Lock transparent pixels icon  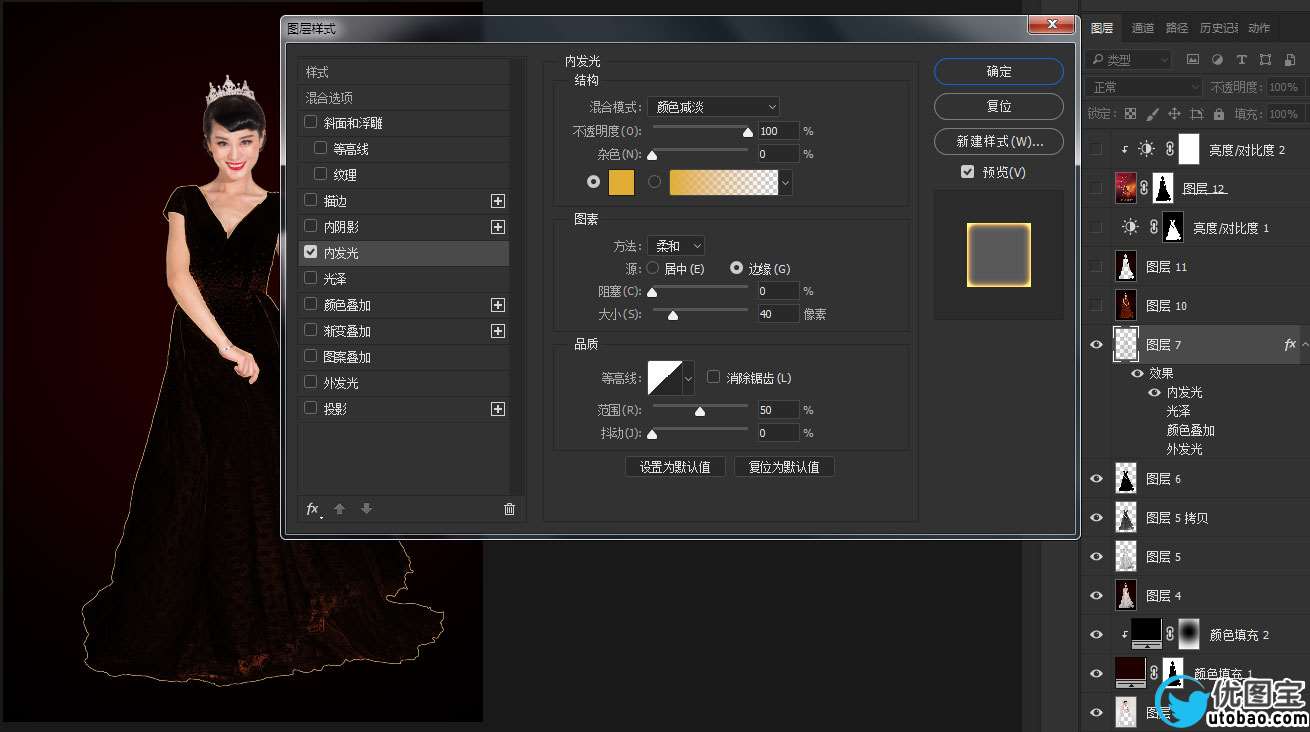click(1130, 114)
